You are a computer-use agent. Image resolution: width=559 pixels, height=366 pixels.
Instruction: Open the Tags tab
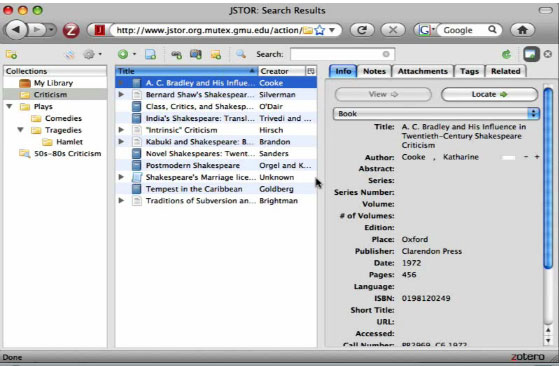click(469, 71)
